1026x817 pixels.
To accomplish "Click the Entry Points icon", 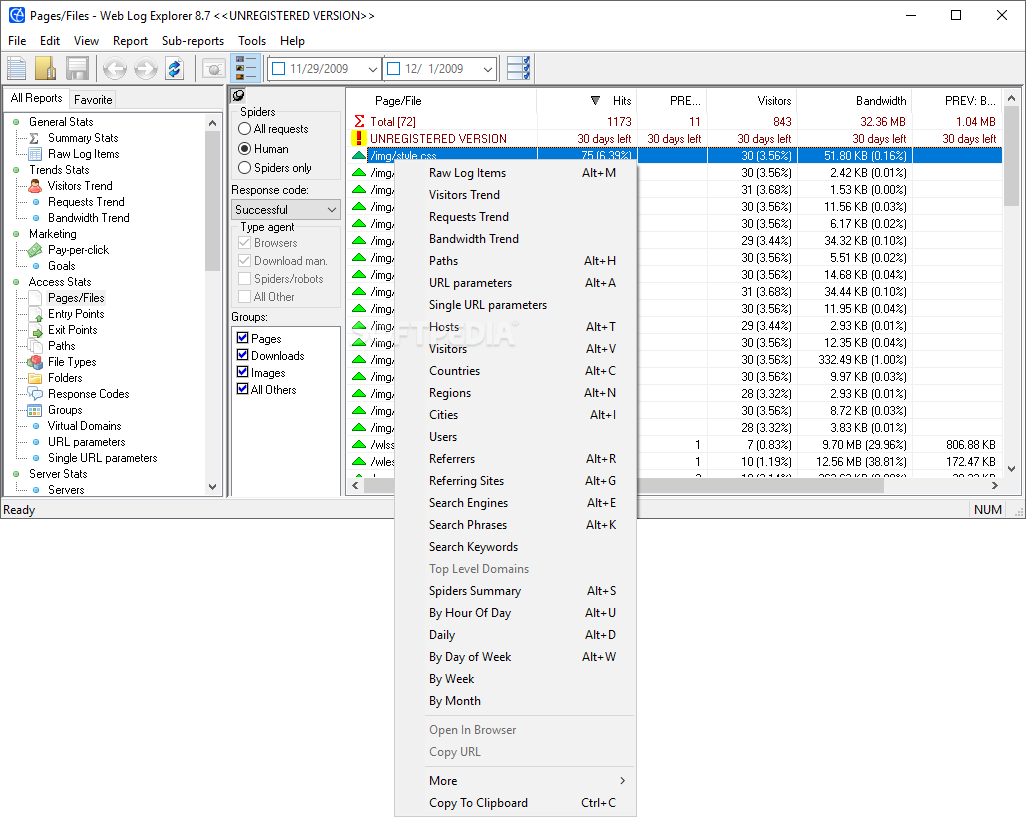I will pyautogui.click(x=35, y=314).
